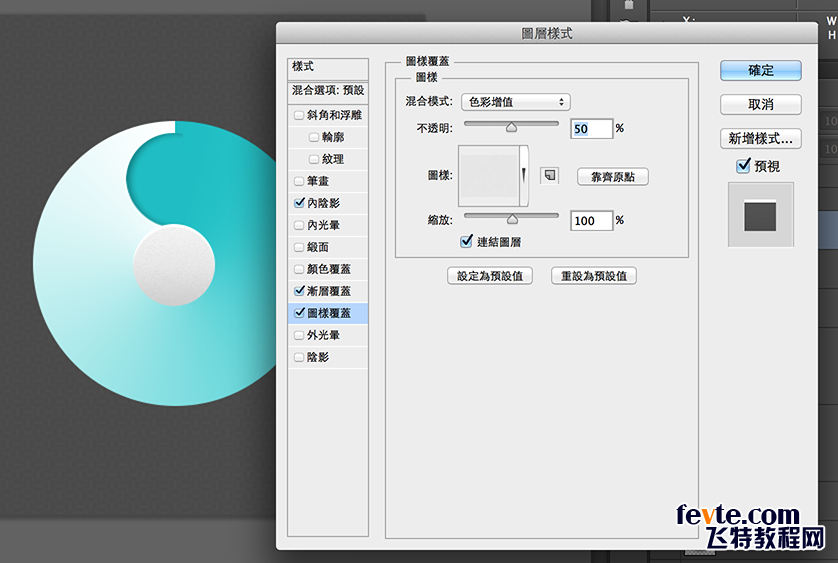Open the 混合模式 blend mode dropdown
The width and height of the screenshot is (838, 563).
pyautogui.click(x=514, y=102)
